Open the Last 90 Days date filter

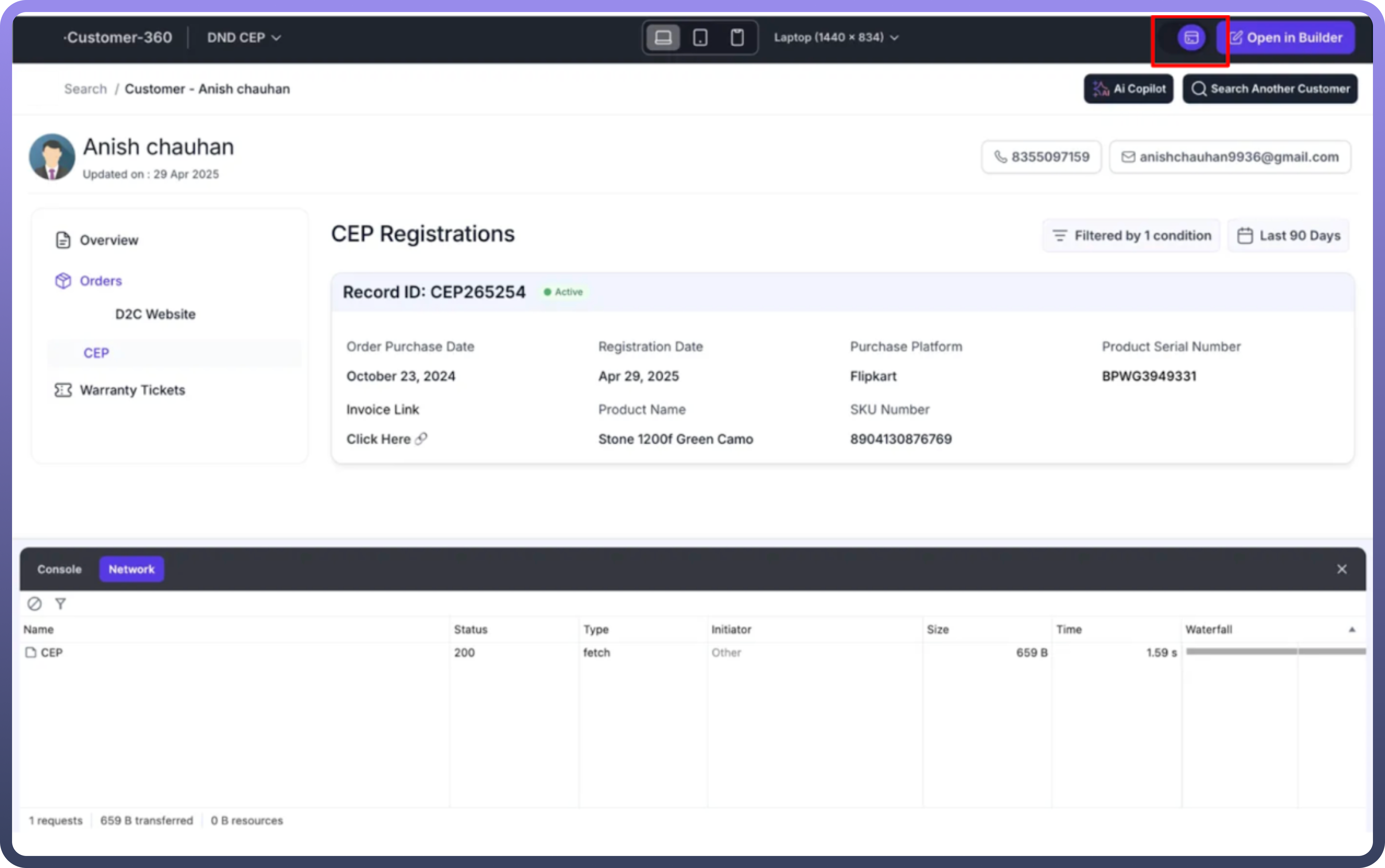coord(1289,235)
